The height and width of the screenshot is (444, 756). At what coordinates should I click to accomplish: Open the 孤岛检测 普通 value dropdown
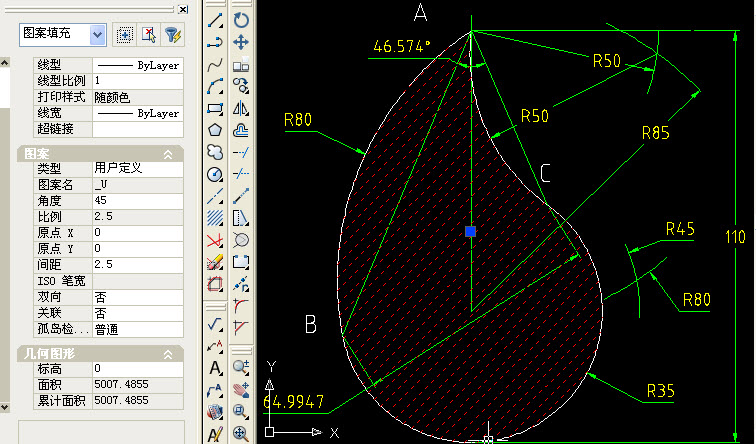tap(138, 329)
